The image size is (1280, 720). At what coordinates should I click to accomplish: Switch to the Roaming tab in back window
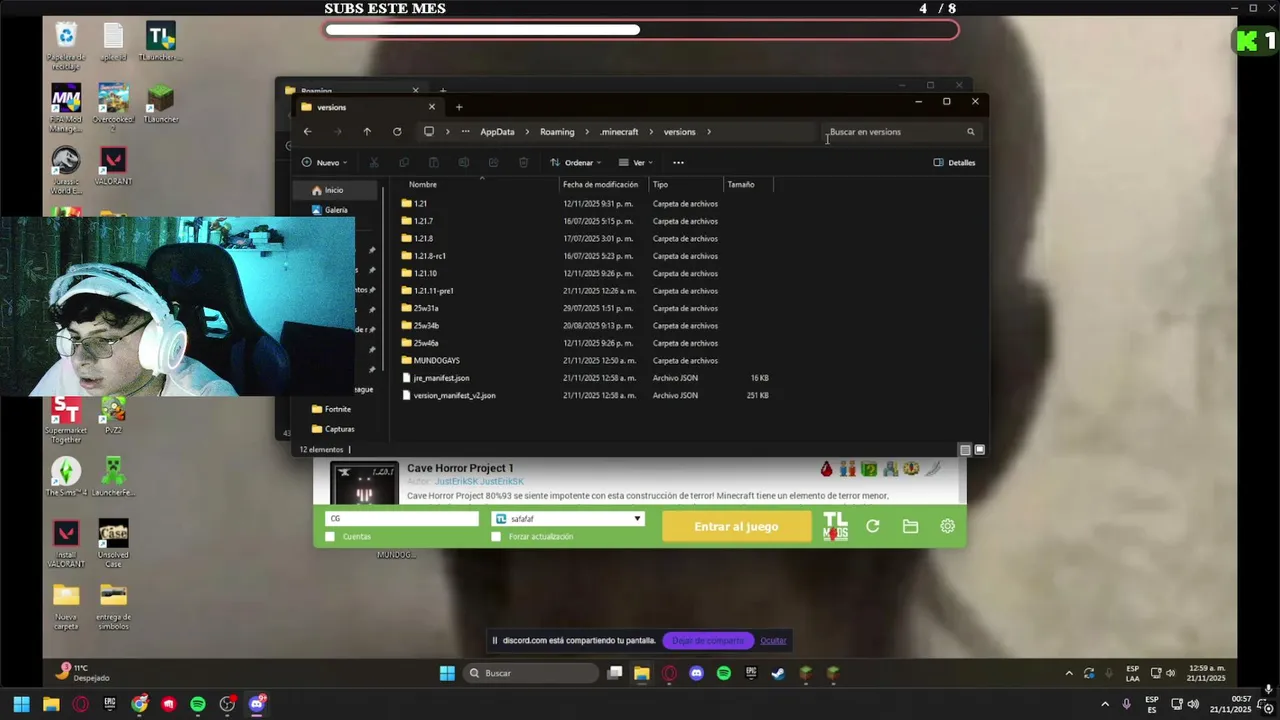350,90
